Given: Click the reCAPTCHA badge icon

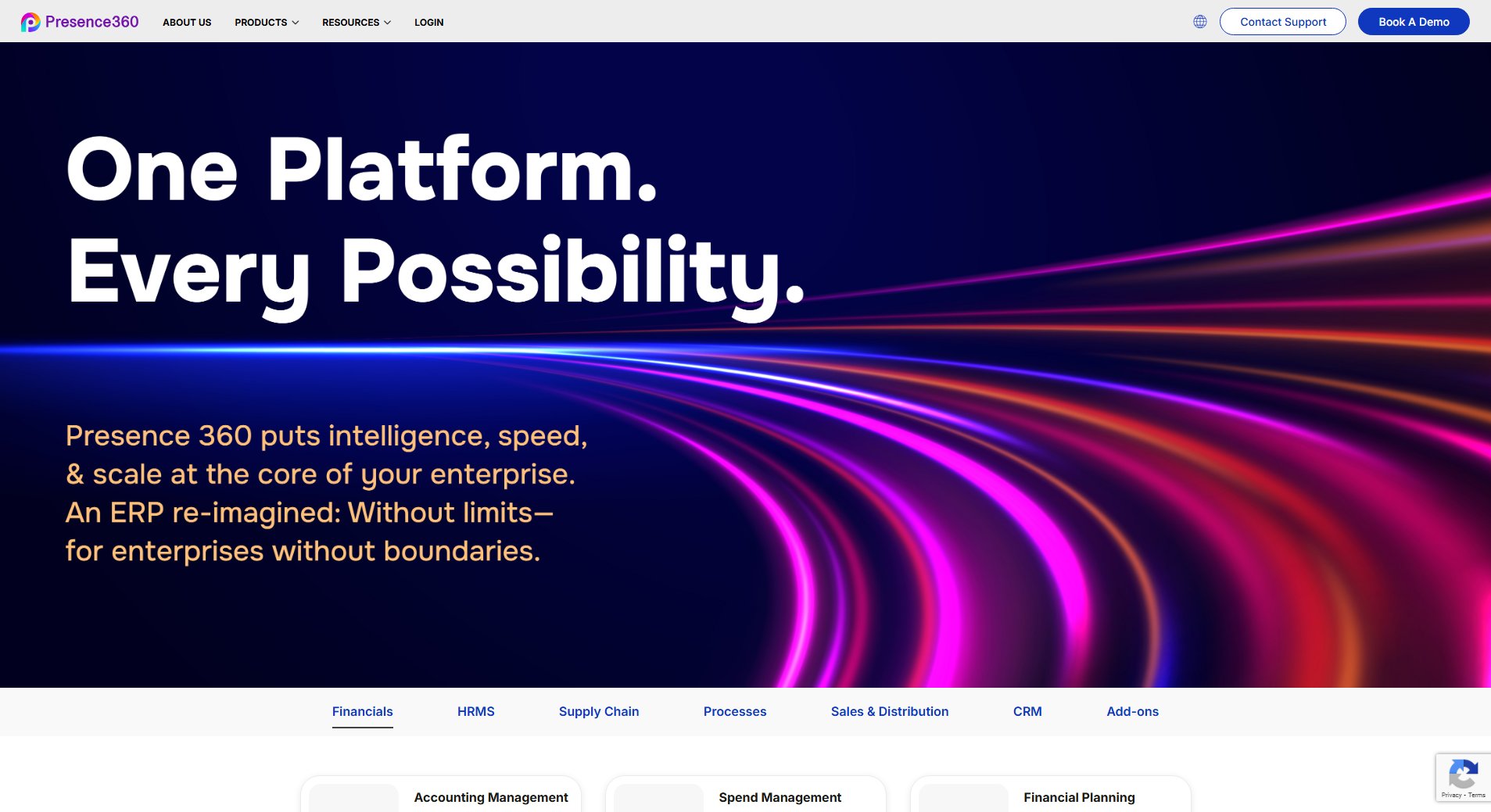Looking at the screenshot, I should [1462, 775].
